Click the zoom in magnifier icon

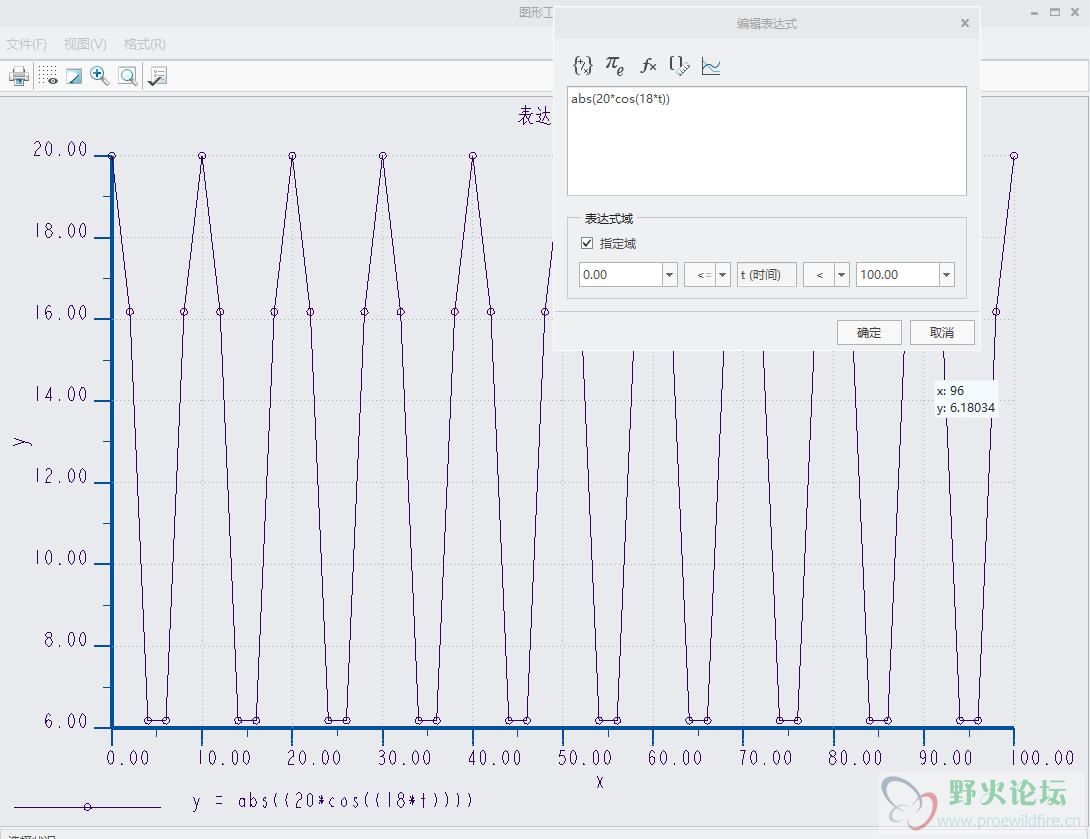pyautogui.click(x=99, y=76)
